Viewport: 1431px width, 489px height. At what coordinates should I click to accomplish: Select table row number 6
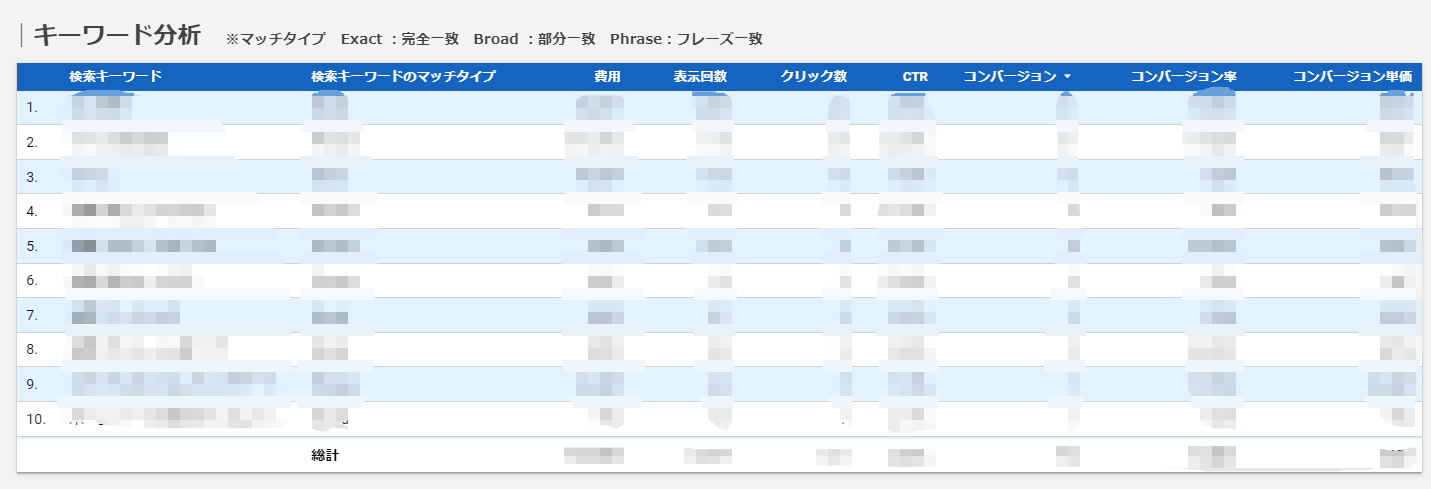tap(32, 281)
